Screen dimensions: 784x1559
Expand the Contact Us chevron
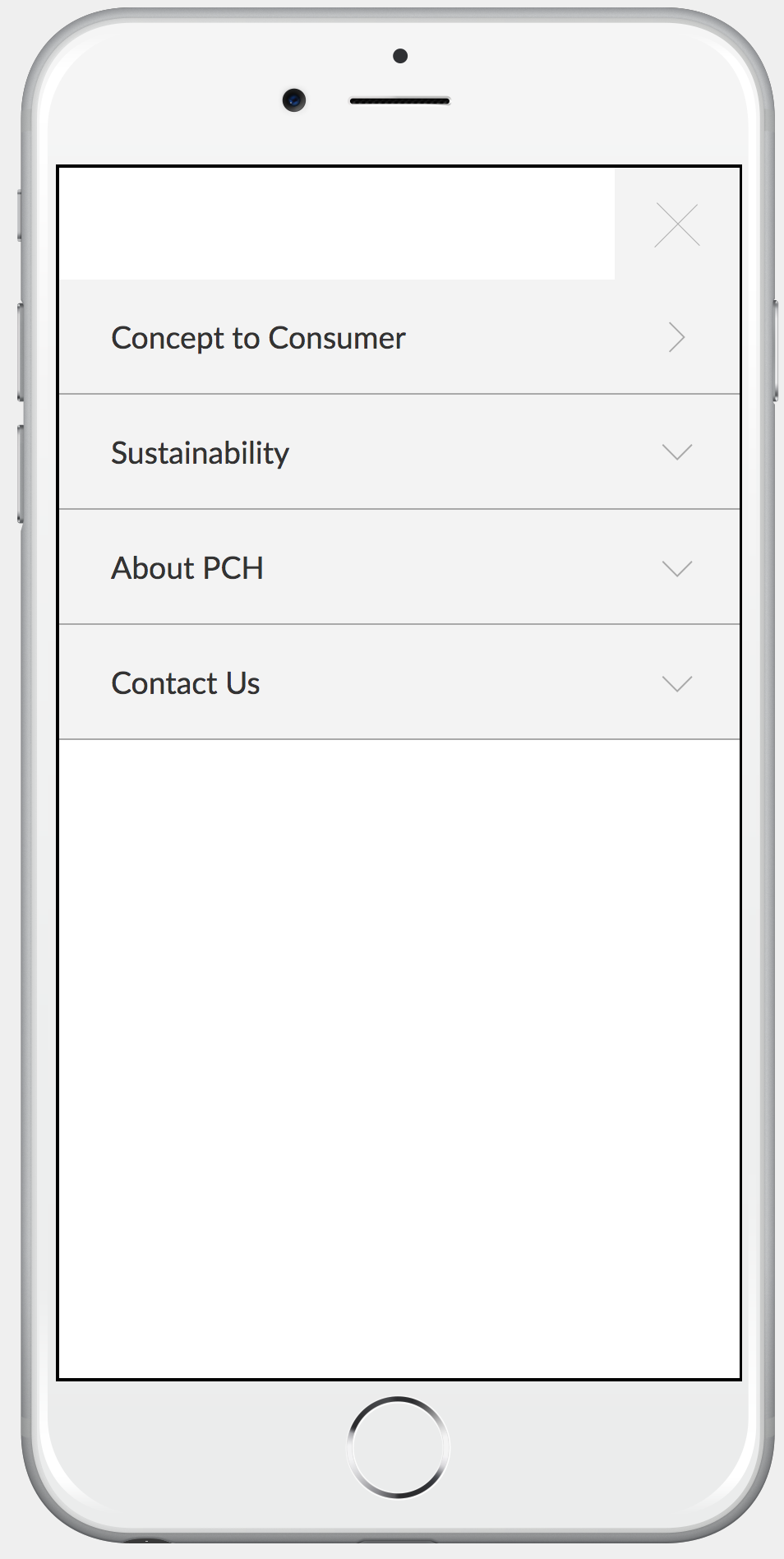tap(677, 683)
